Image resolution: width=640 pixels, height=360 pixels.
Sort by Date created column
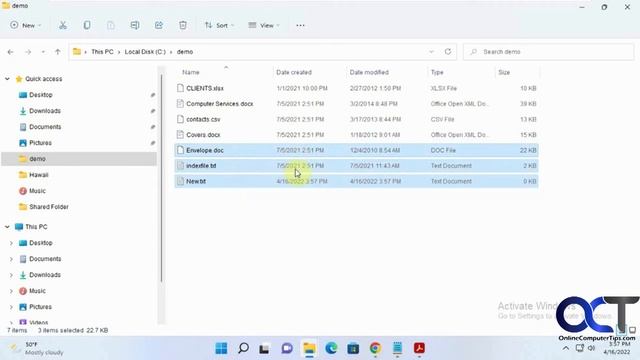tap(294, 72)
